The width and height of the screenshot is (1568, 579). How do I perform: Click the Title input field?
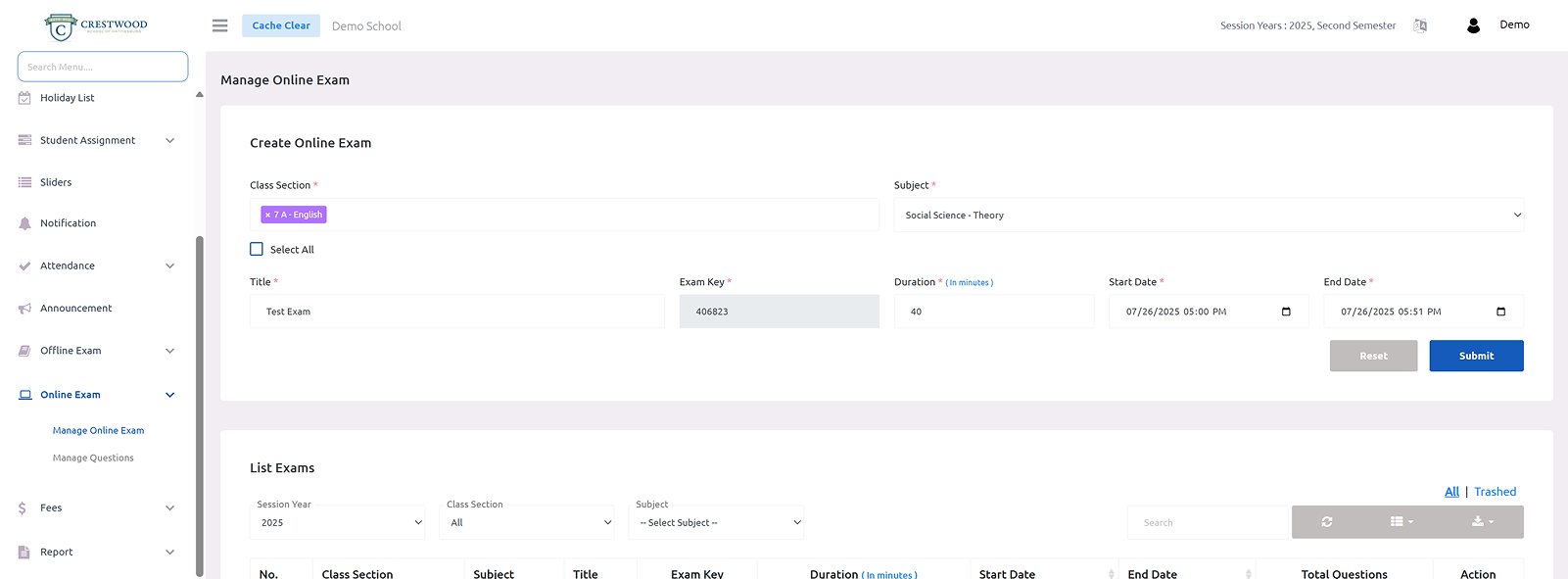tap(456, 312)
